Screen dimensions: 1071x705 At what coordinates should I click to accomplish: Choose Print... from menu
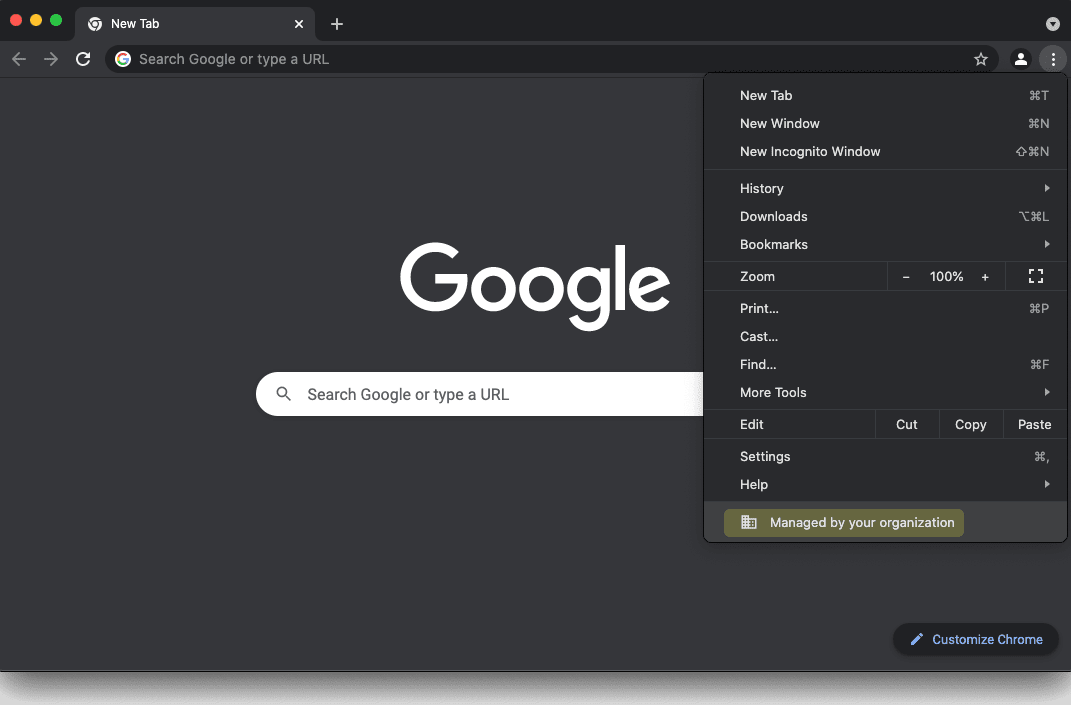[885, 309]
